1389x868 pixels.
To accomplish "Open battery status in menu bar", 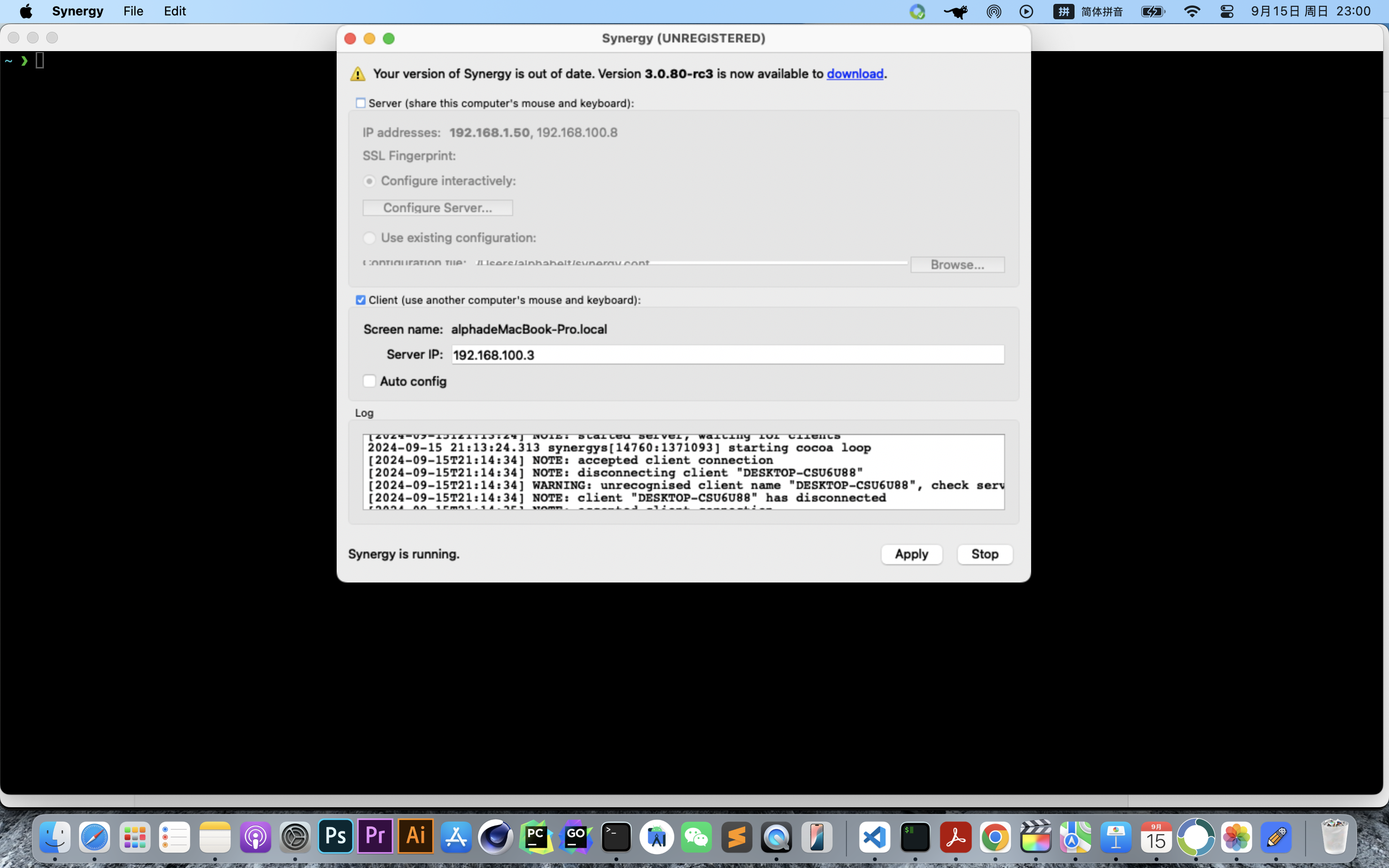I will click(1153, 12).
